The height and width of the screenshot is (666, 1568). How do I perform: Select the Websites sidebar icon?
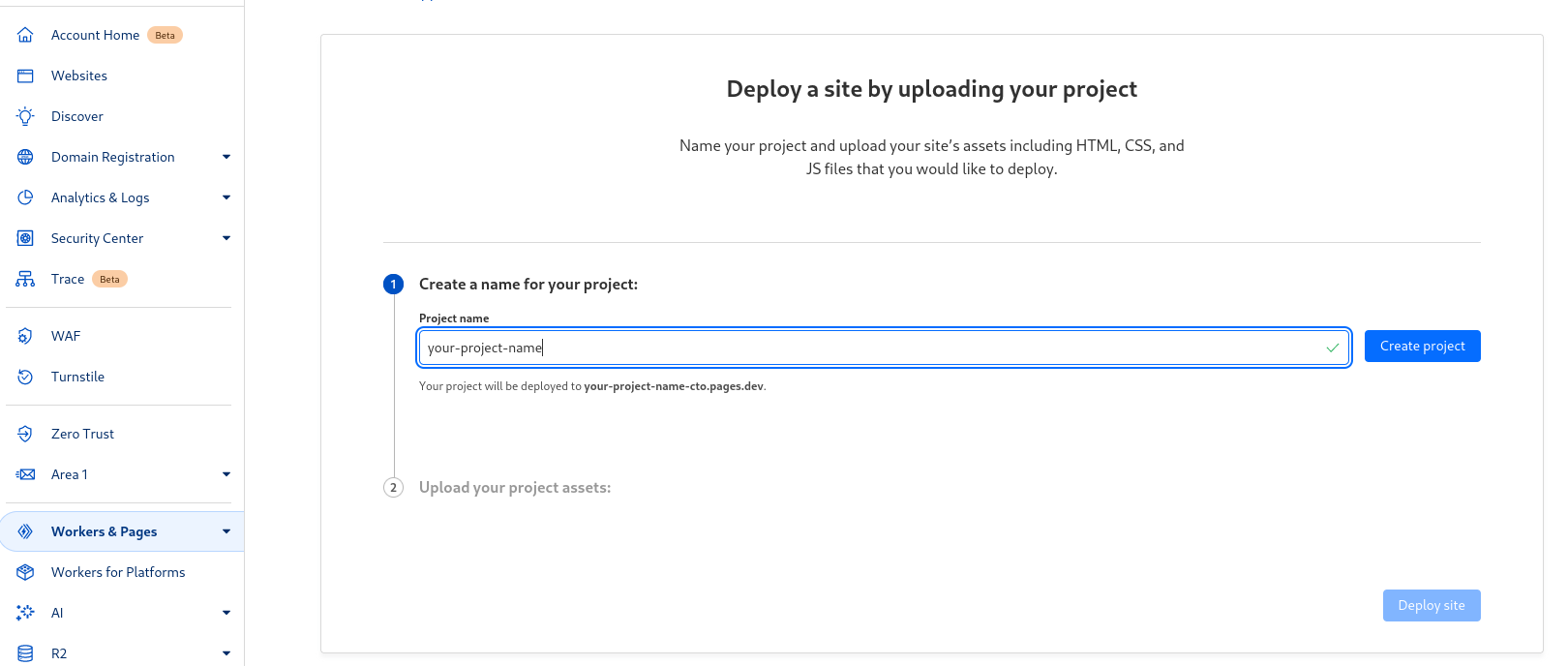point(24,76)
